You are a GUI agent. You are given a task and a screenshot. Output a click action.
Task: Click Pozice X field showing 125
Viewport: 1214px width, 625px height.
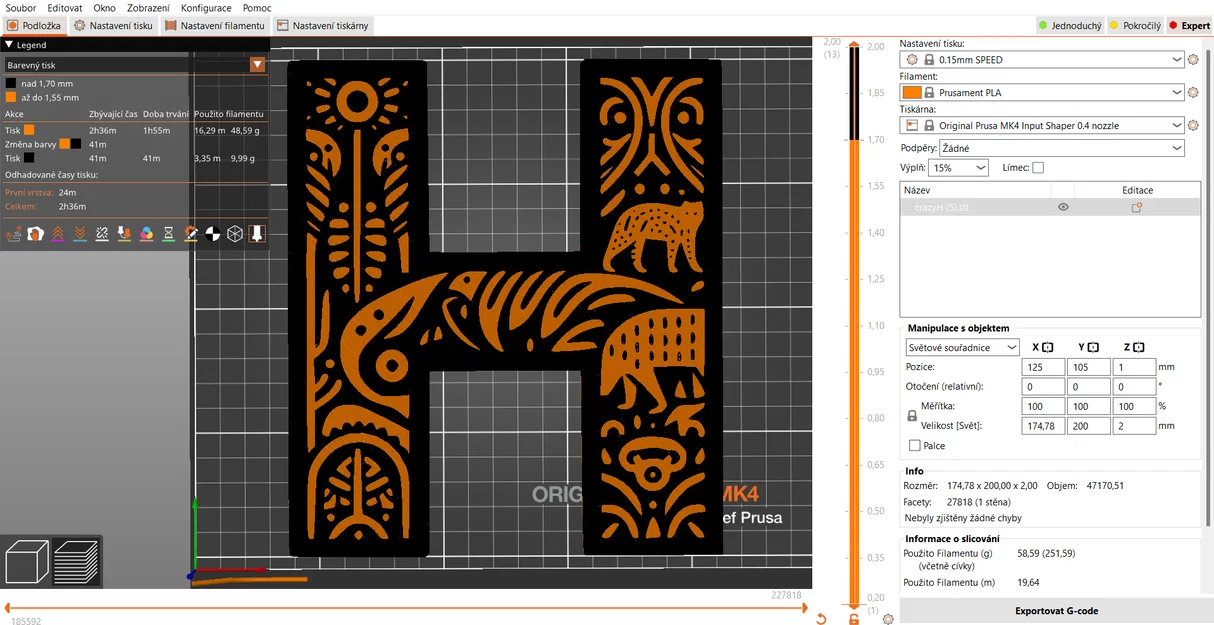pyautogui.click(x=1044, y=367)
